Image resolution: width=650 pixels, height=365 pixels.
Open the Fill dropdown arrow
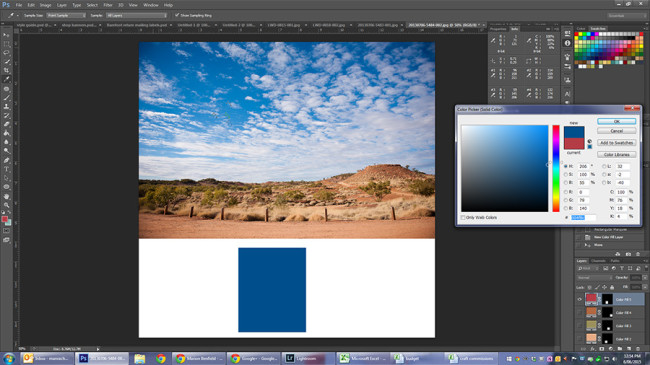pyautogui.click(x=645, y=287)
